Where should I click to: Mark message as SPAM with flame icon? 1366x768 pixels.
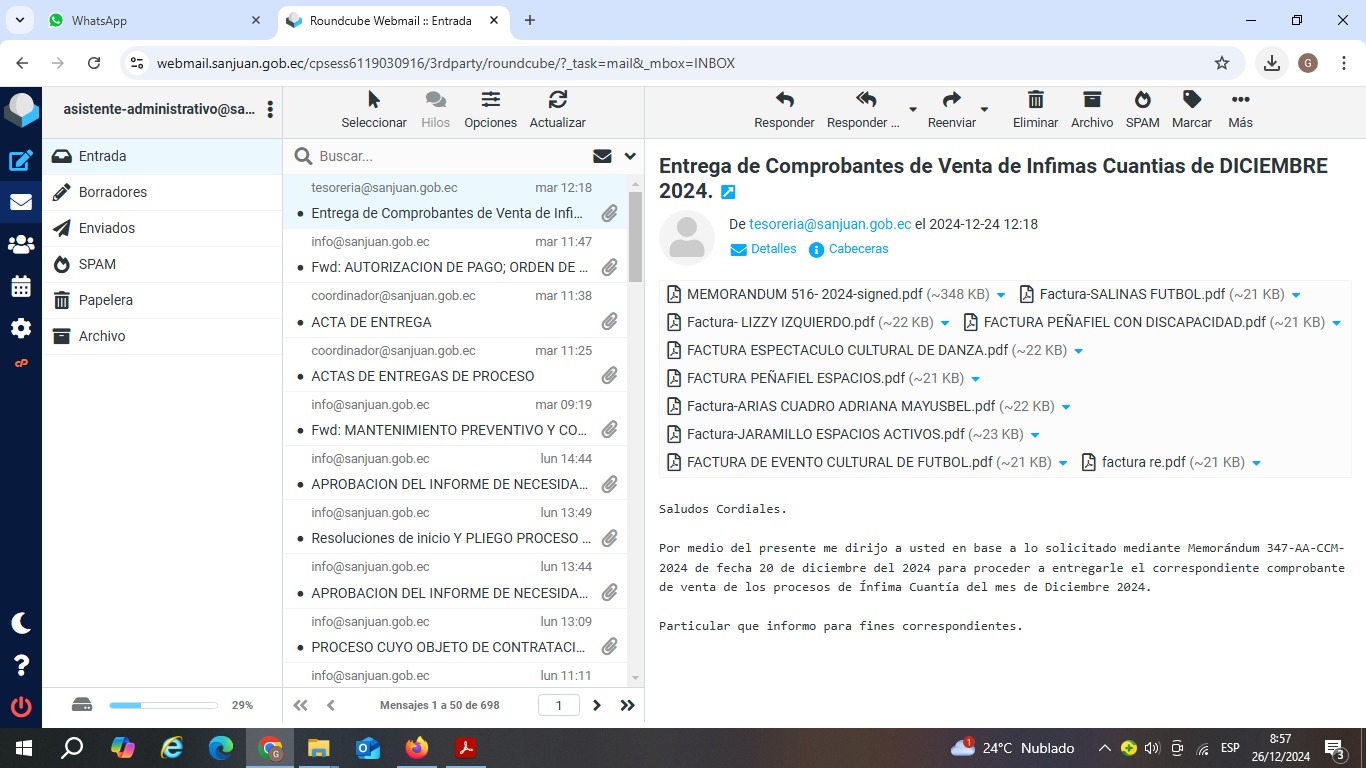1142,100
